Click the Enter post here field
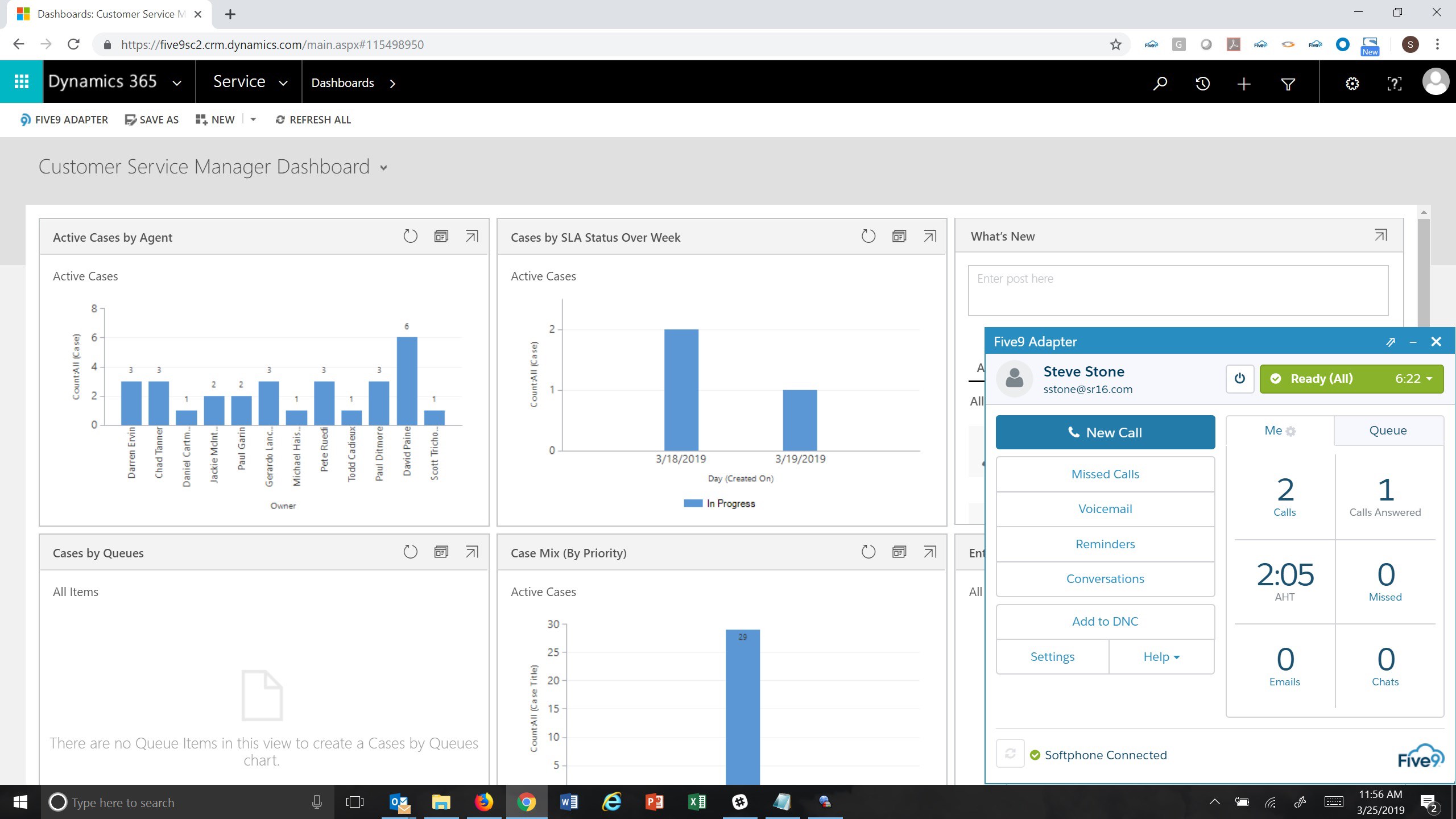This screenshot has height=819, width=1456. 1177,290
